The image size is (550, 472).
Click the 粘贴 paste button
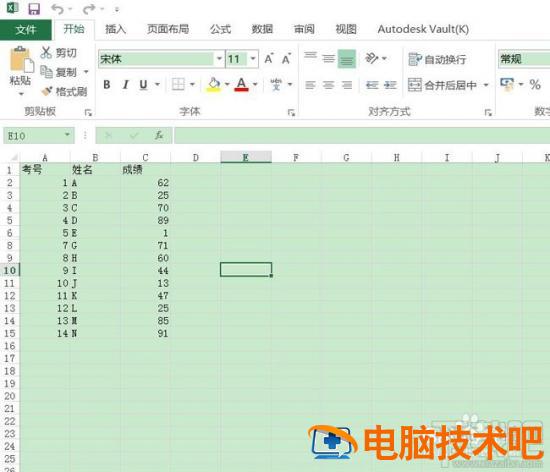(20, 71)
